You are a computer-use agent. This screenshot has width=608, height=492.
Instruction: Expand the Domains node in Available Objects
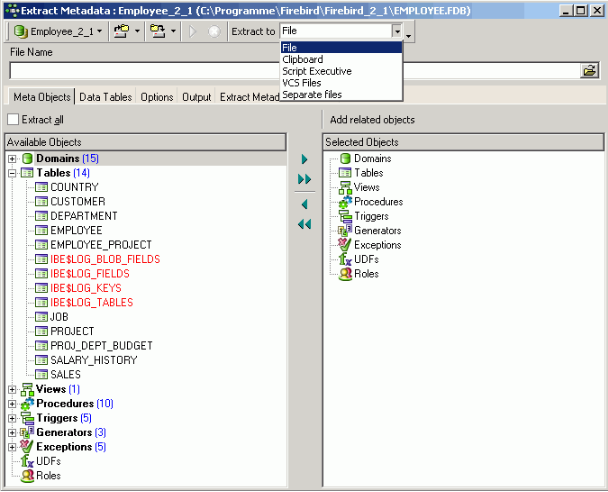click(x=12, y=159)
